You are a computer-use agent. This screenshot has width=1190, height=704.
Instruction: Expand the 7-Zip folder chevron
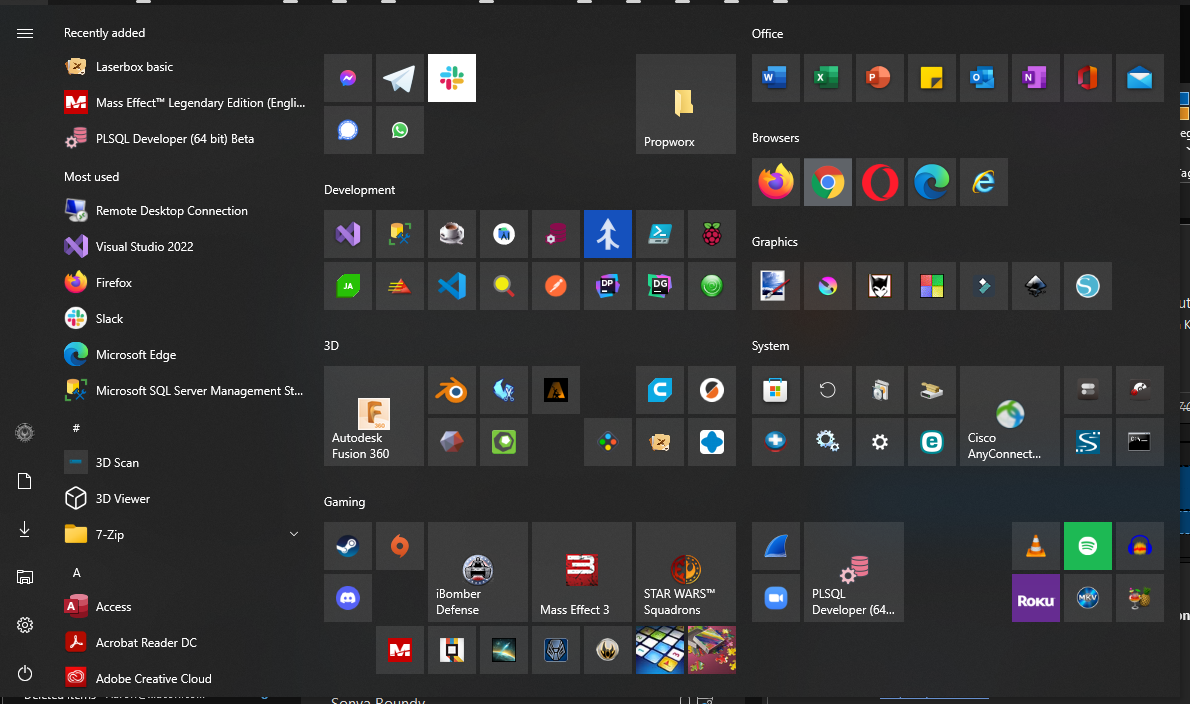pos(294,534)
